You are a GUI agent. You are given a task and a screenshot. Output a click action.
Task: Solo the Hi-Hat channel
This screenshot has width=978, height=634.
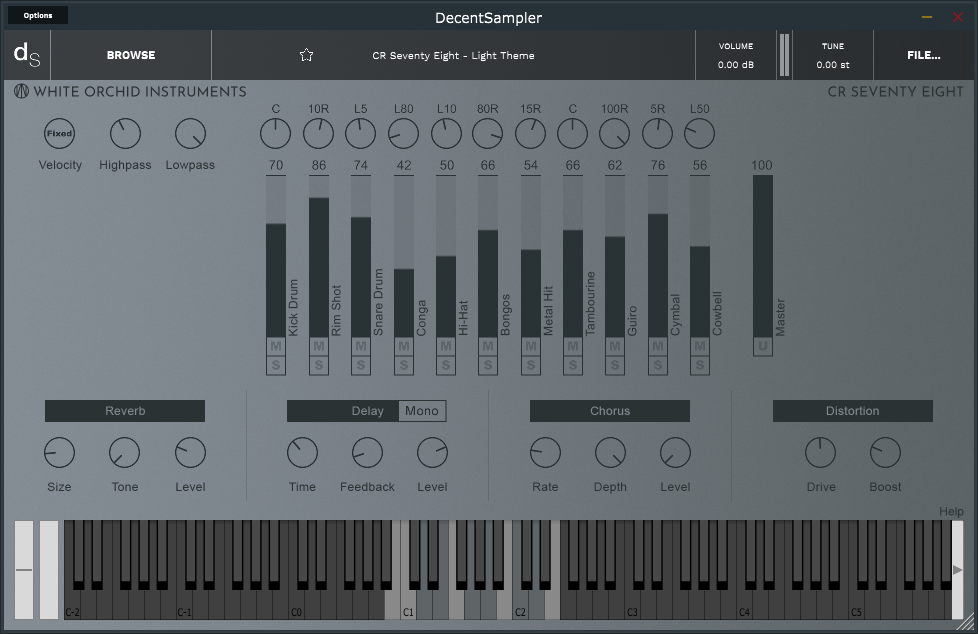point(446,365)
